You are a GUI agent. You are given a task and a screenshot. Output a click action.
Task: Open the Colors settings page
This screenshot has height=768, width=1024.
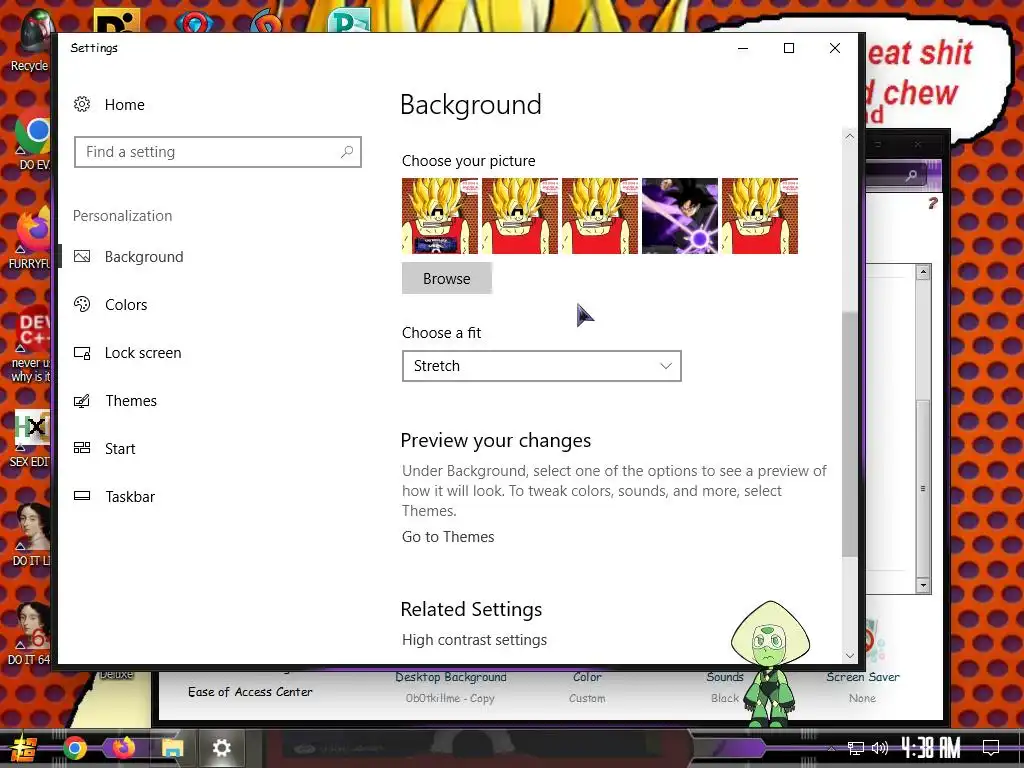(110, 304)
